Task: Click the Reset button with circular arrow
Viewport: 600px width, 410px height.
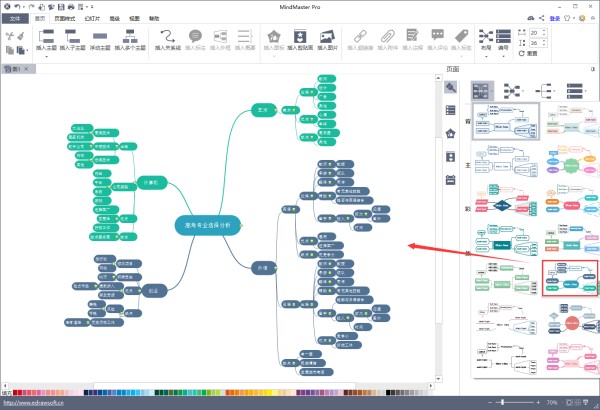Action: pos(528,53)
